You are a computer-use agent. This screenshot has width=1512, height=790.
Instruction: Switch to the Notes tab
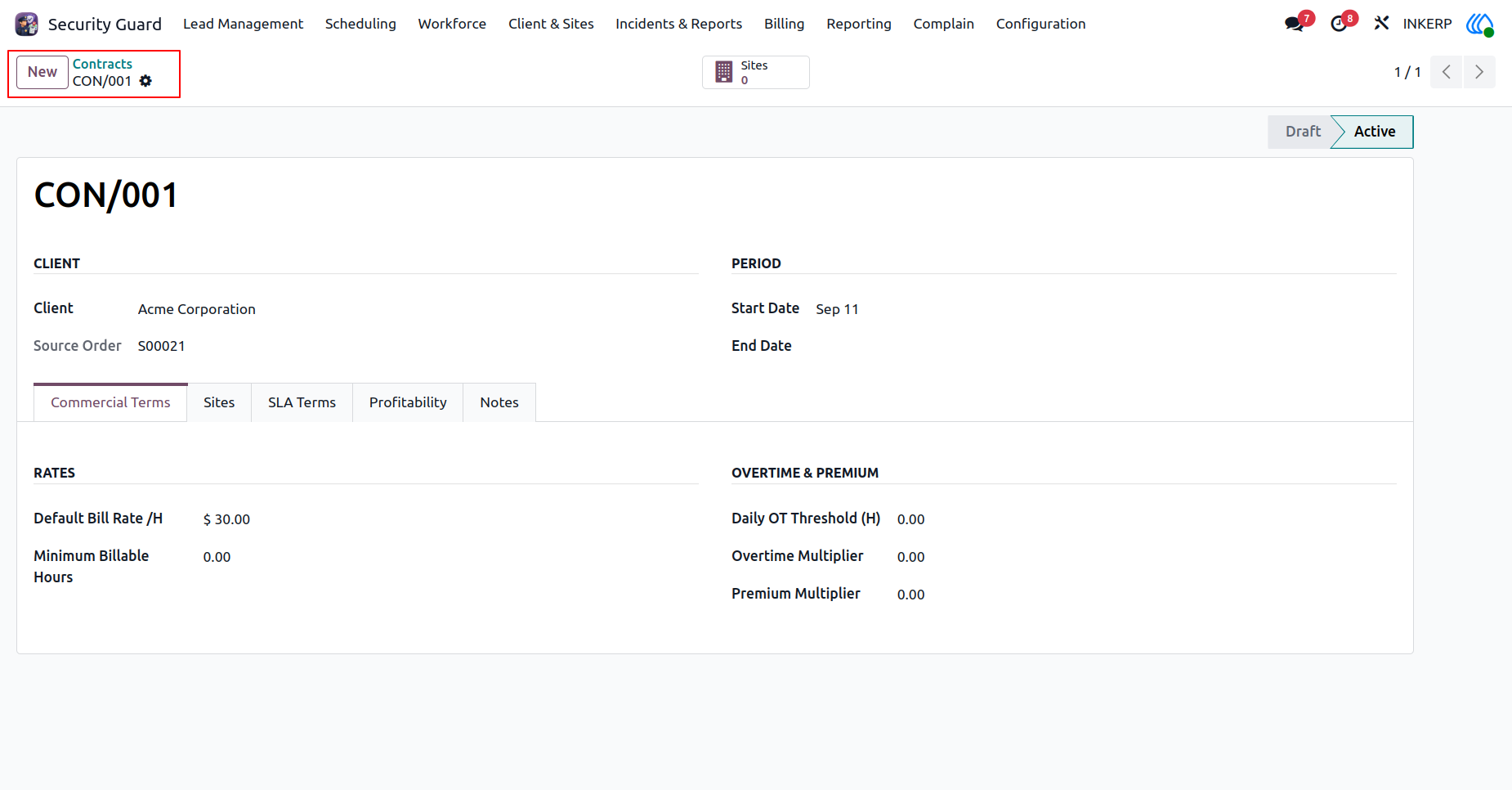499,402
